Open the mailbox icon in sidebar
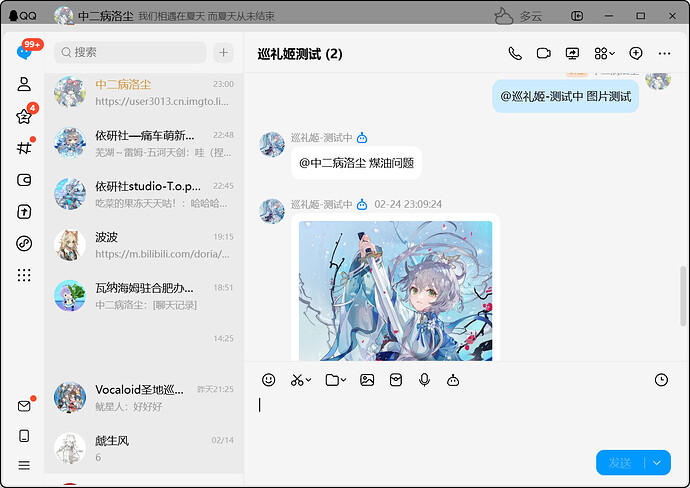Viewport: 690px width, 488px height. (x=24, y=406)
